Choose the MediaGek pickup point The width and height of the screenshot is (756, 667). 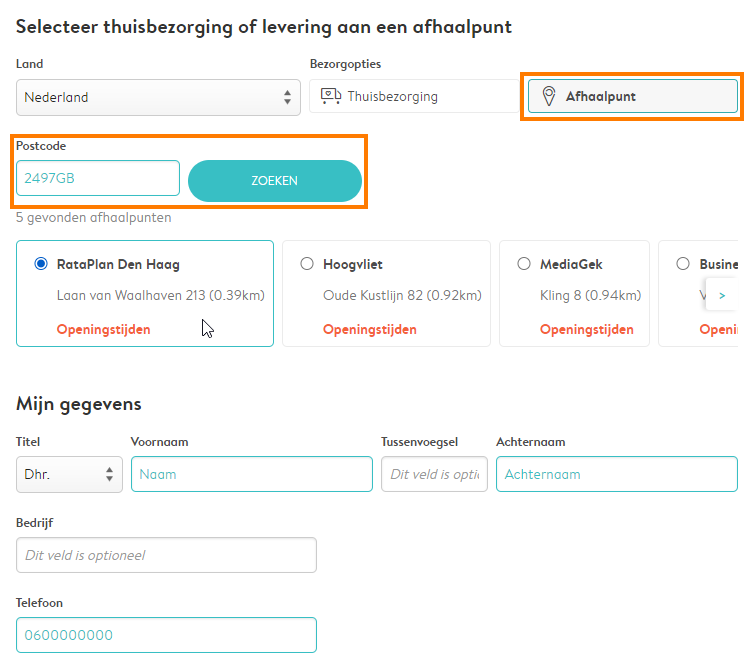pos(524,264)
